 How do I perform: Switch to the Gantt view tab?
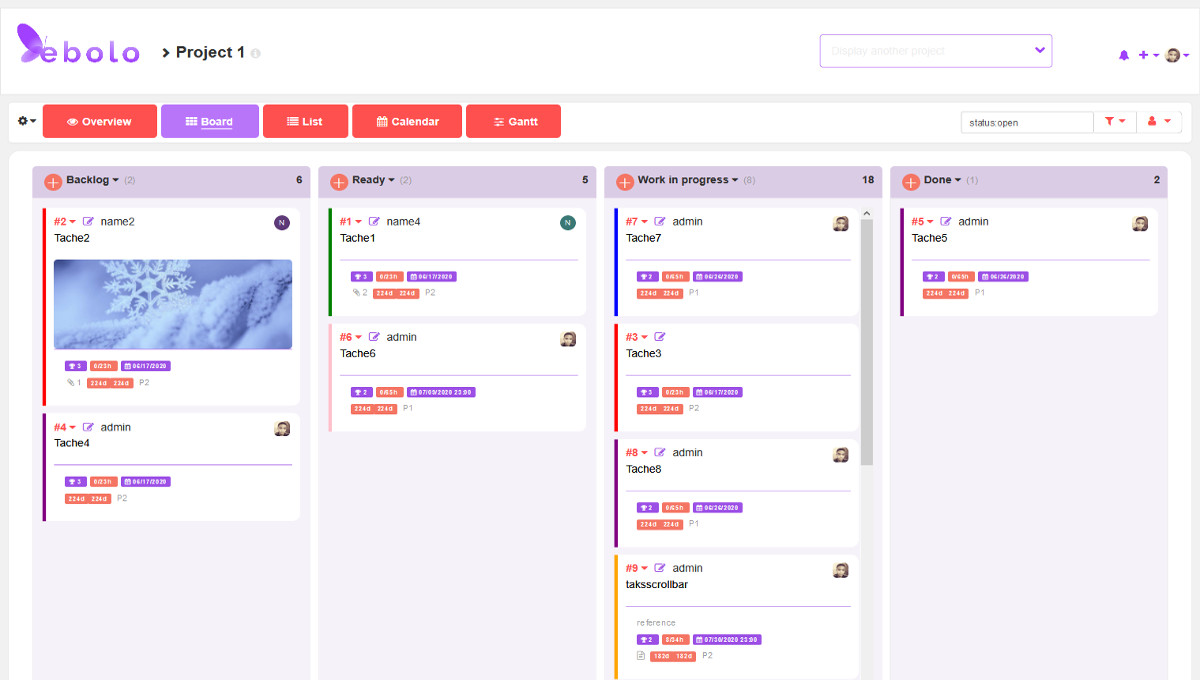coord(513,122)
